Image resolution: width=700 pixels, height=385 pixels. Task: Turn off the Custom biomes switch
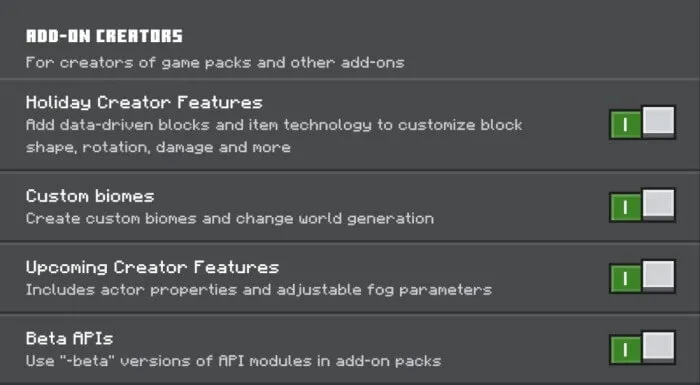pos(642,205)
